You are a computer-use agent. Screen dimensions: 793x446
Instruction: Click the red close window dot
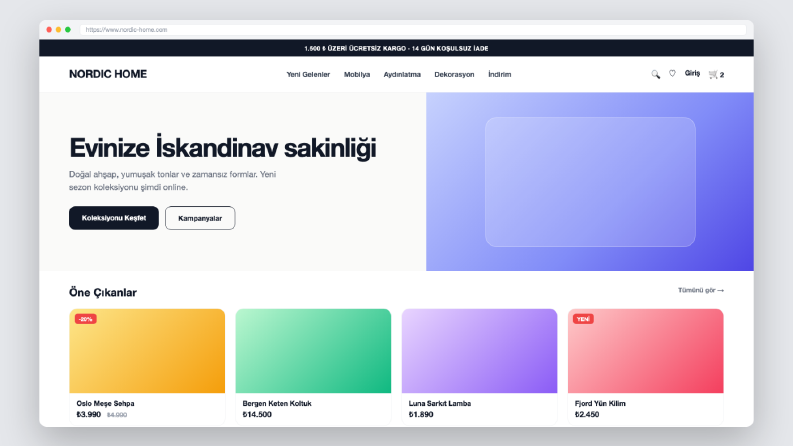[x=49, y=30]
